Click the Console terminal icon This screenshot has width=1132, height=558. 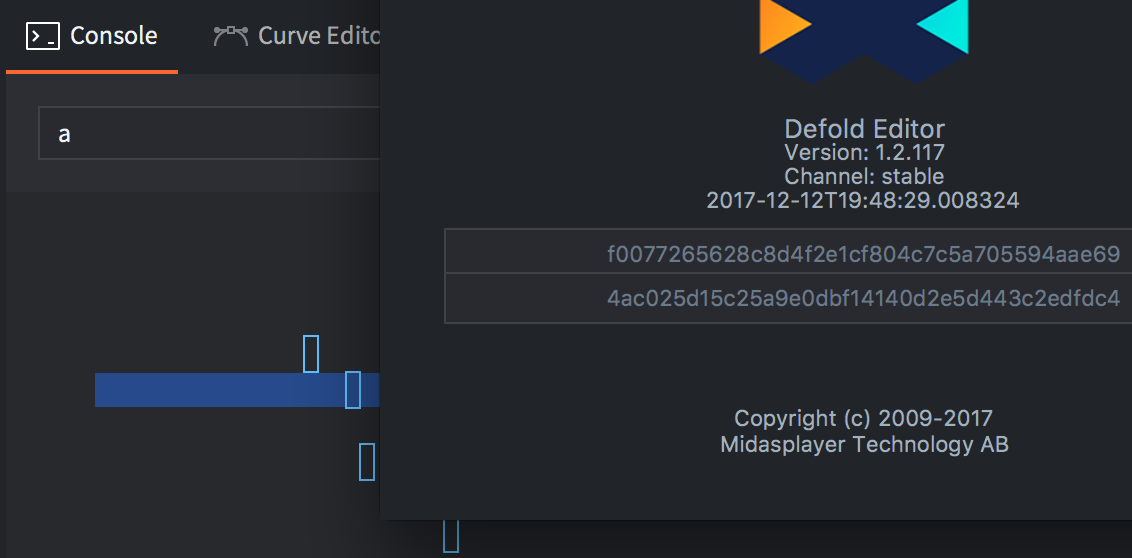point(43,35)
